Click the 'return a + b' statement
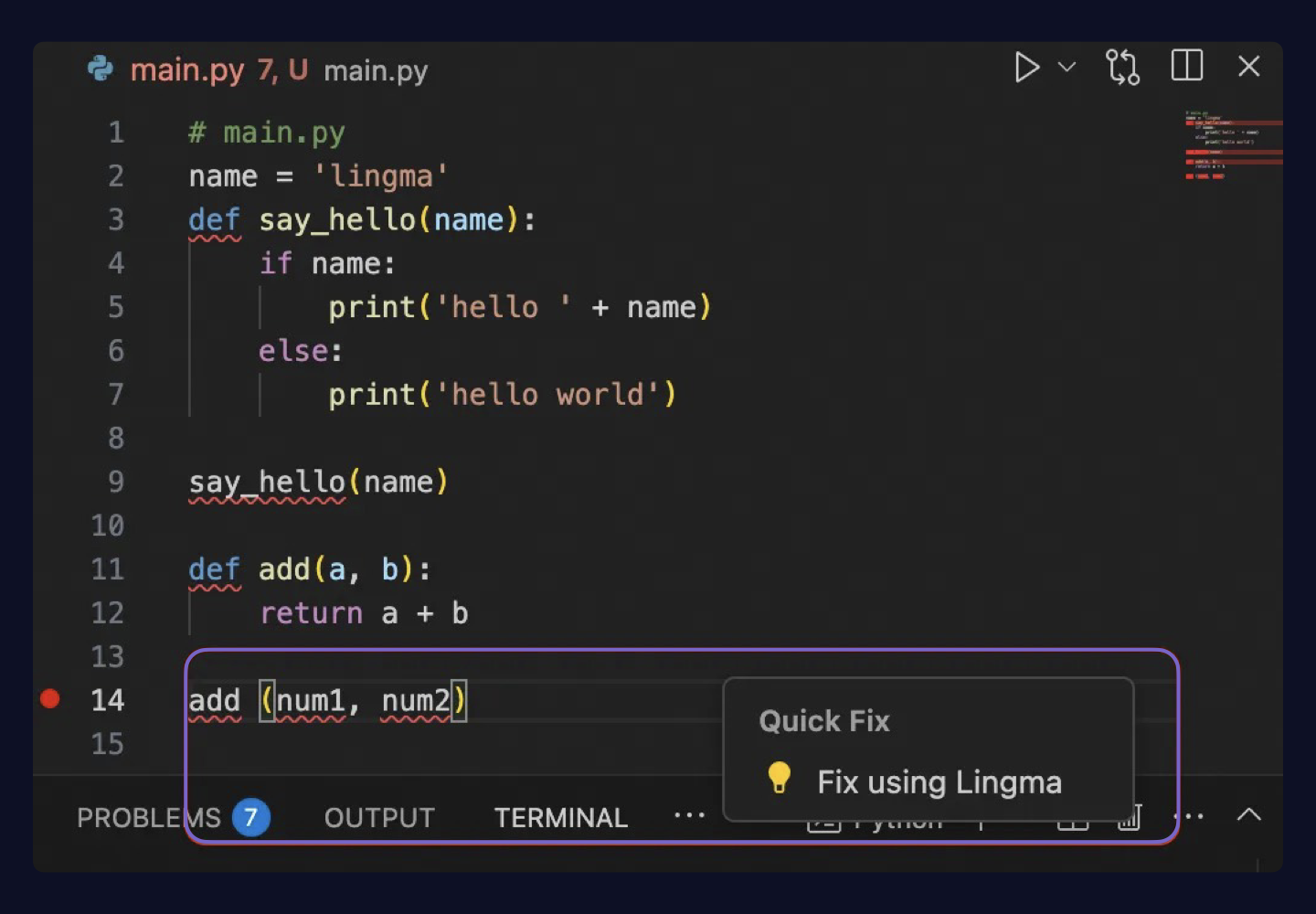The image size is (1316, 914). click(364, 613)
